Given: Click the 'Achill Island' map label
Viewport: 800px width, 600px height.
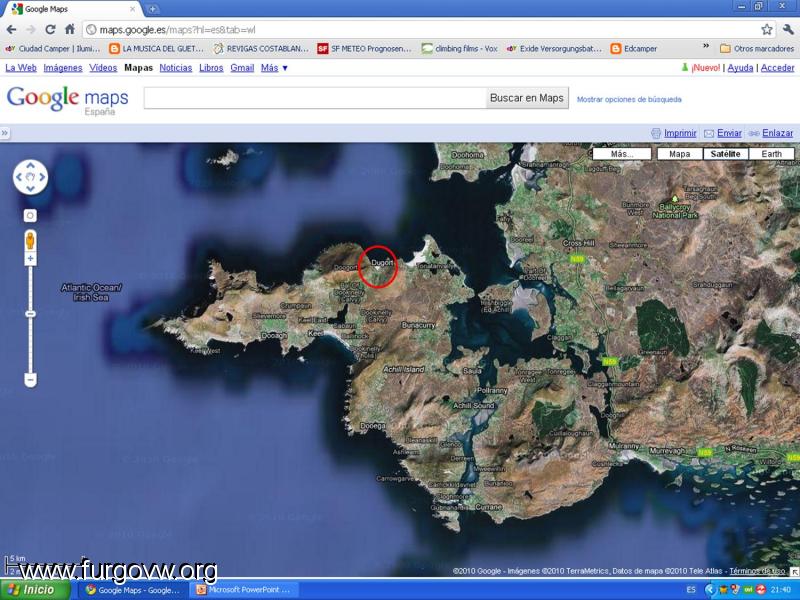Looking at the screenshot, I should pyautogui.click(x=404, y=369).
